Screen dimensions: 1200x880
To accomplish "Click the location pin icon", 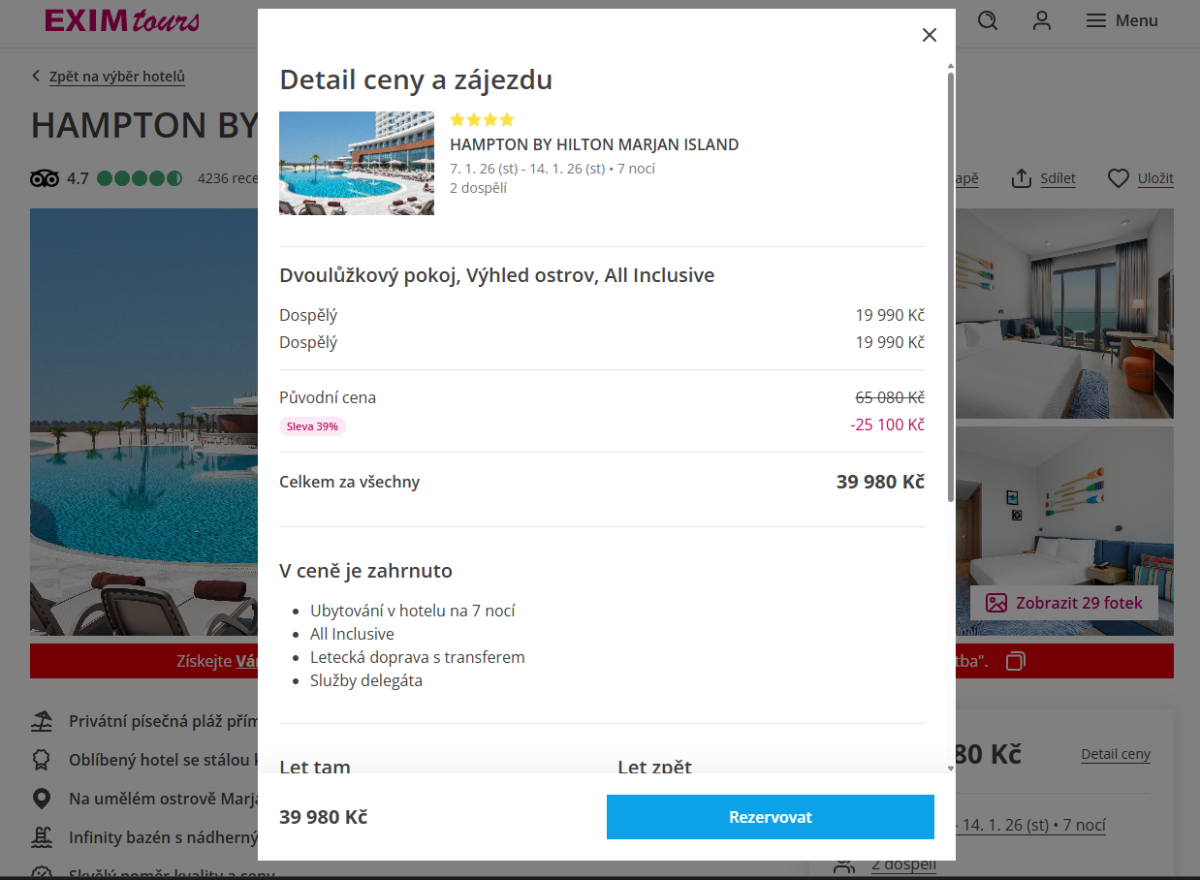I will point(42,798).
